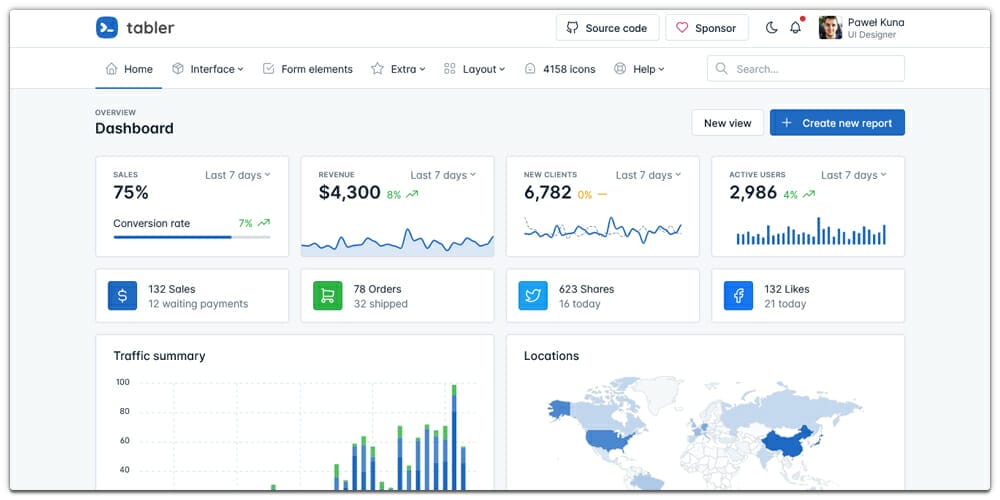Click the Facebook Likes icon

point(738,296)
